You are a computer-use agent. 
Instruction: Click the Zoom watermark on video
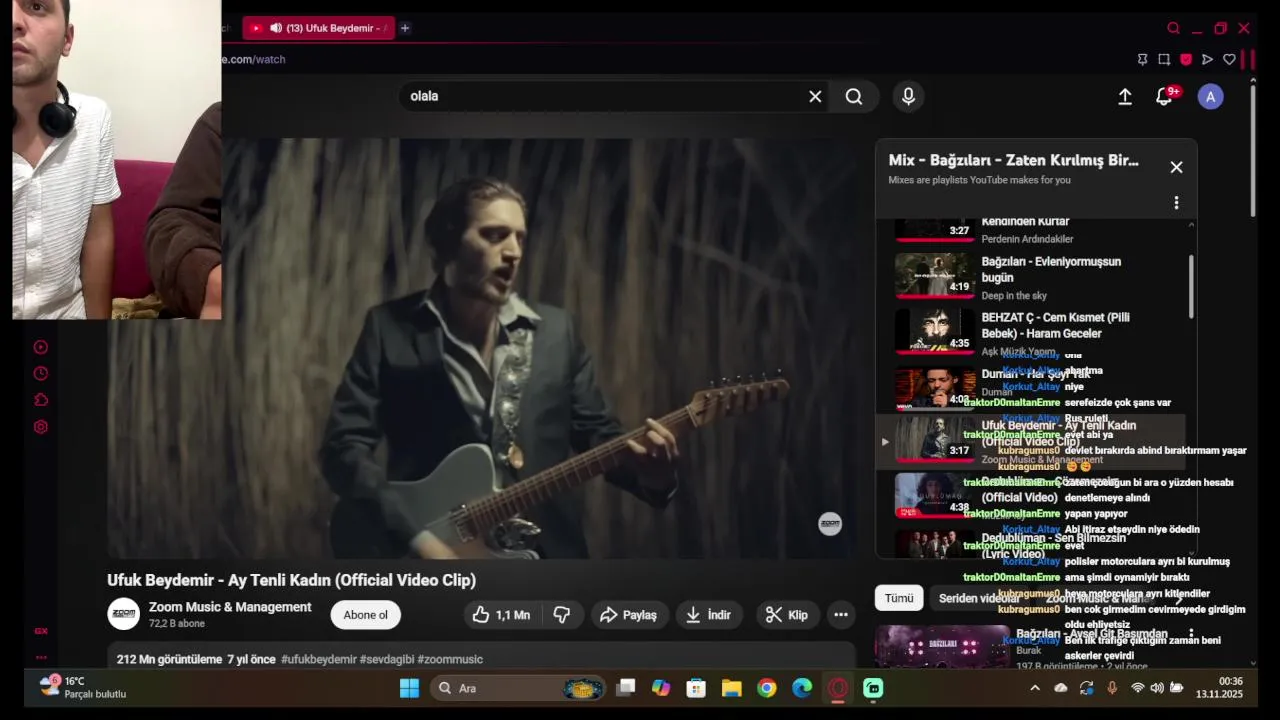pyautogui.click(x=830, y=524)
